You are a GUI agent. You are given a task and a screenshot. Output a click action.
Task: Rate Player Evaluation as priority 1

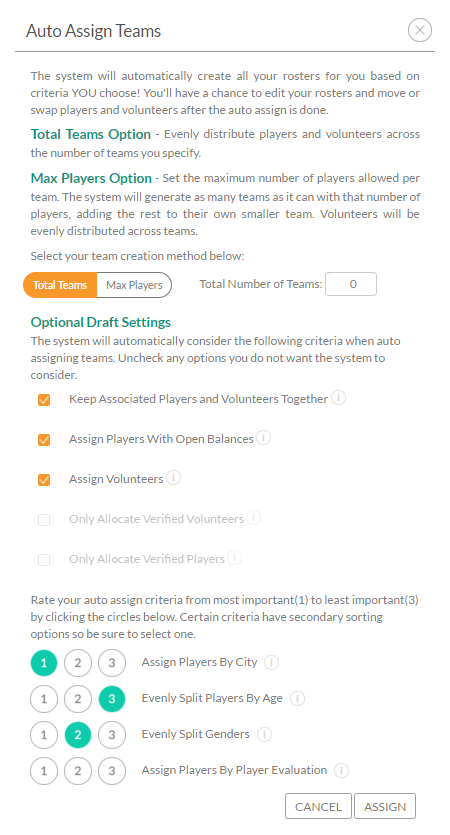(44, 771)
